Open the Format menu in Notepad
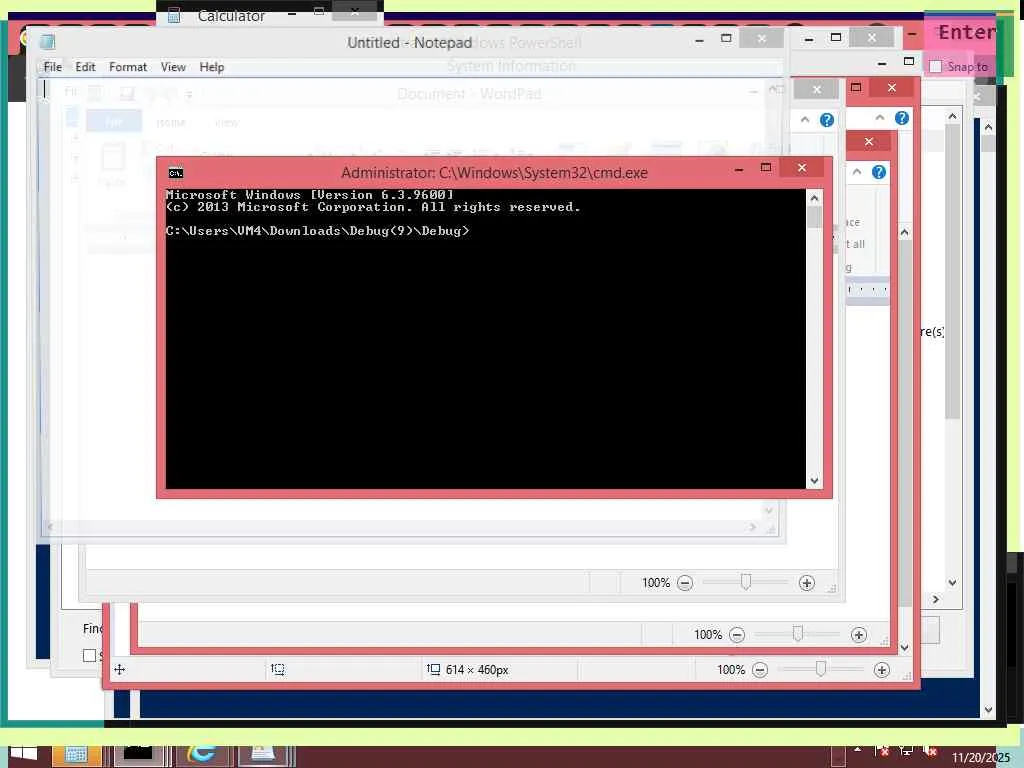This screenshot has height=768, width=1024. click(x=127, y=67)
